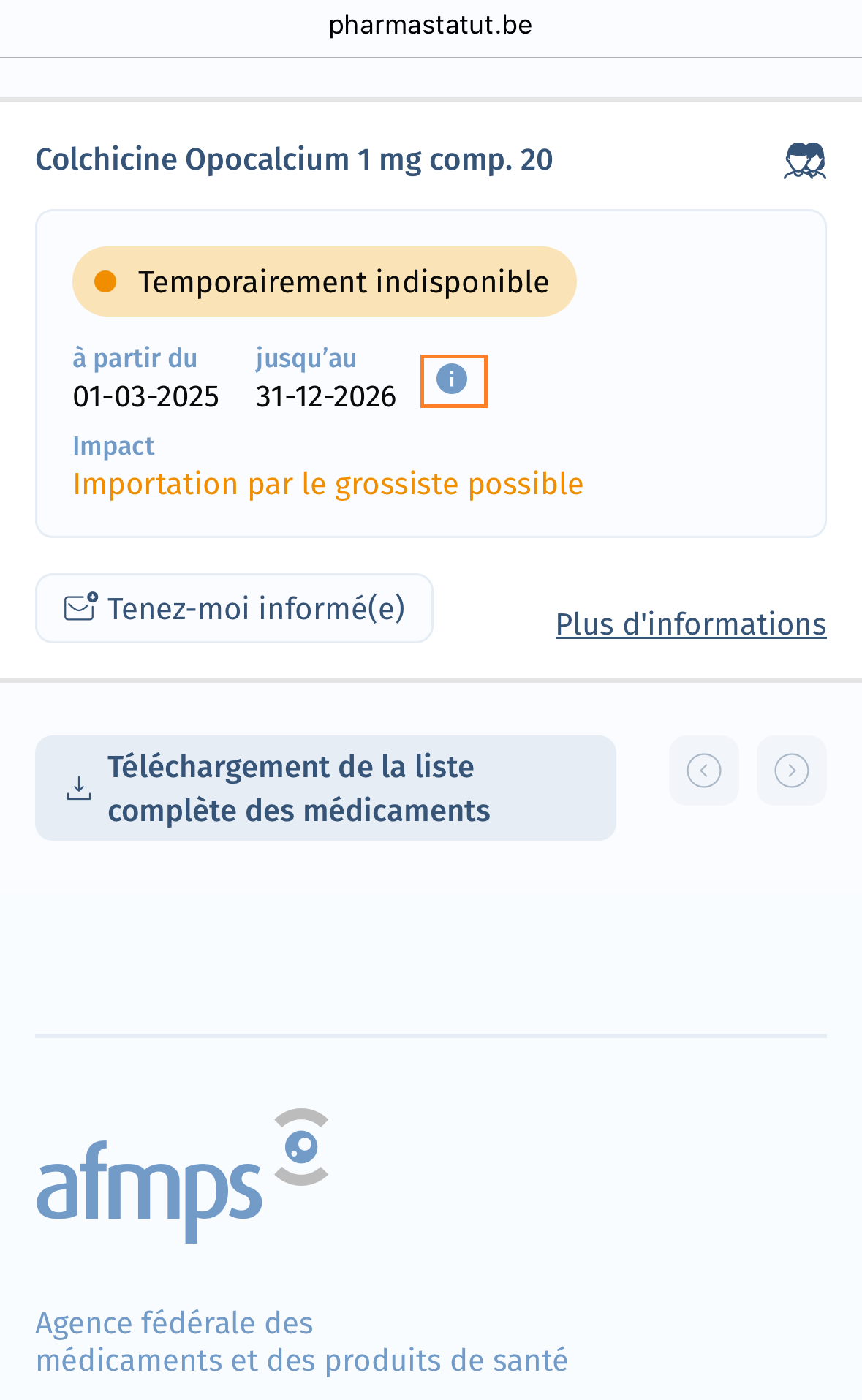Click the "Agence fédérale des médicaments" footer text

[301, 1342]
